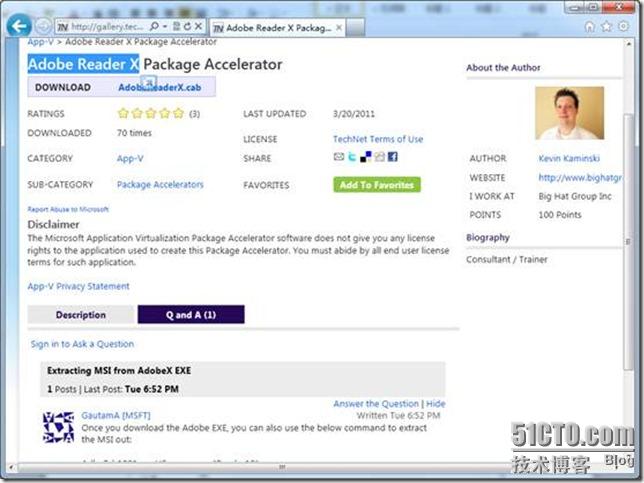Share on Facebook icon
Viewport: 644px width, 483px height.
pyautogui.click(x=393, y=156)
